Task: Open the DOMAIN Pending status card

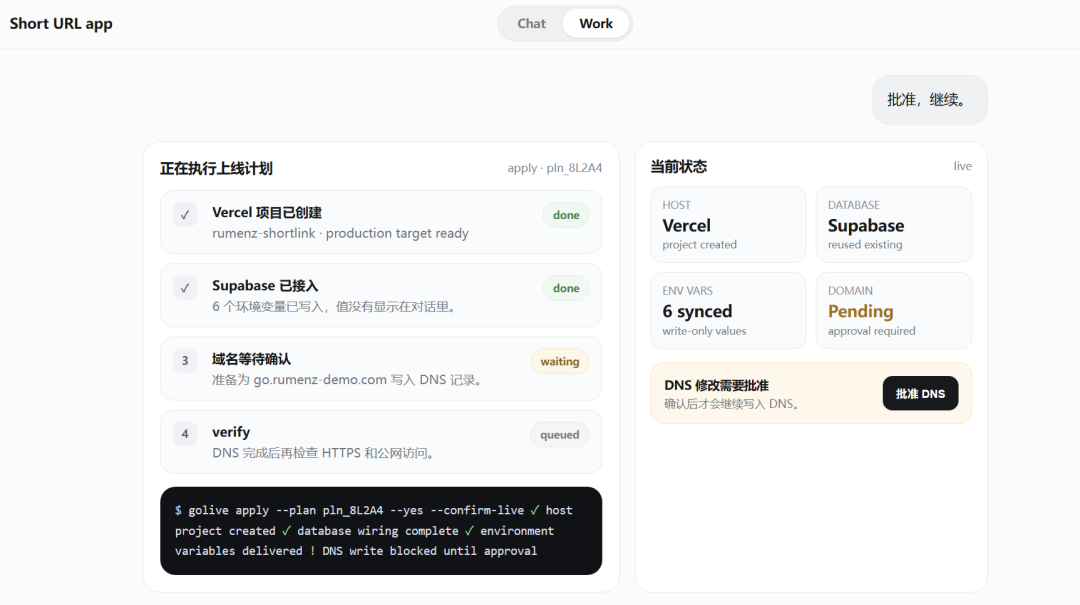Action: coord(893,311)
